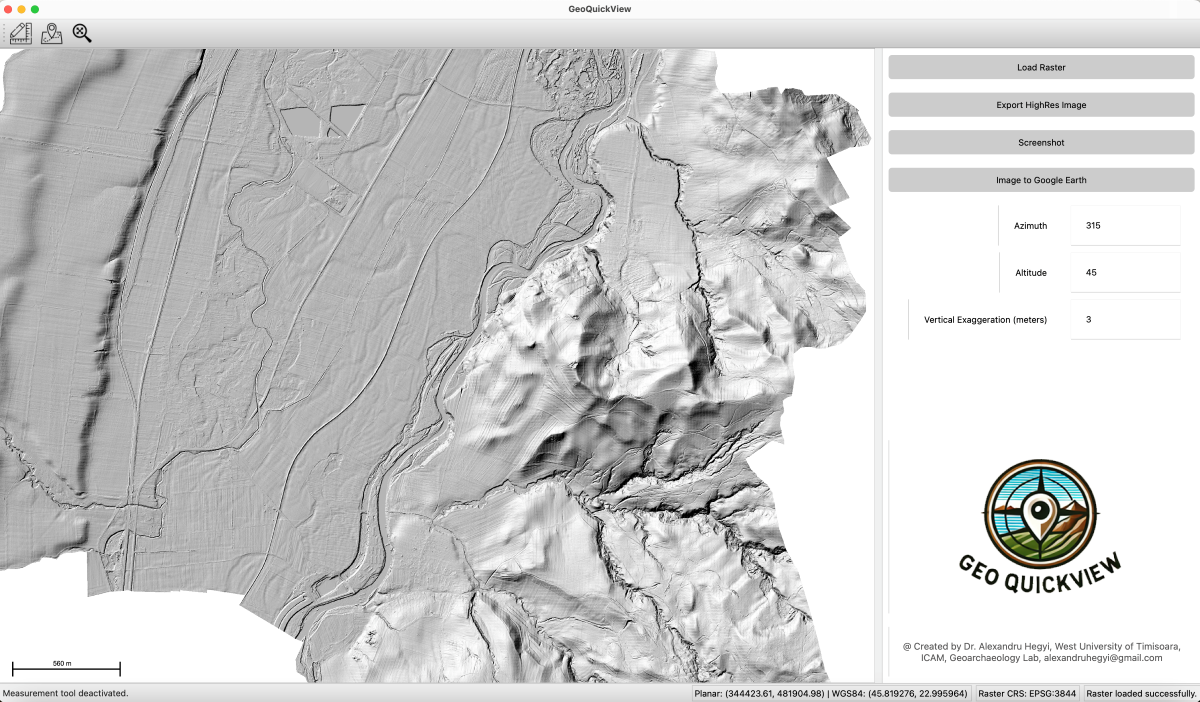Click Load Raster
Viewport: 1200px width, 702px height.
1042,67
